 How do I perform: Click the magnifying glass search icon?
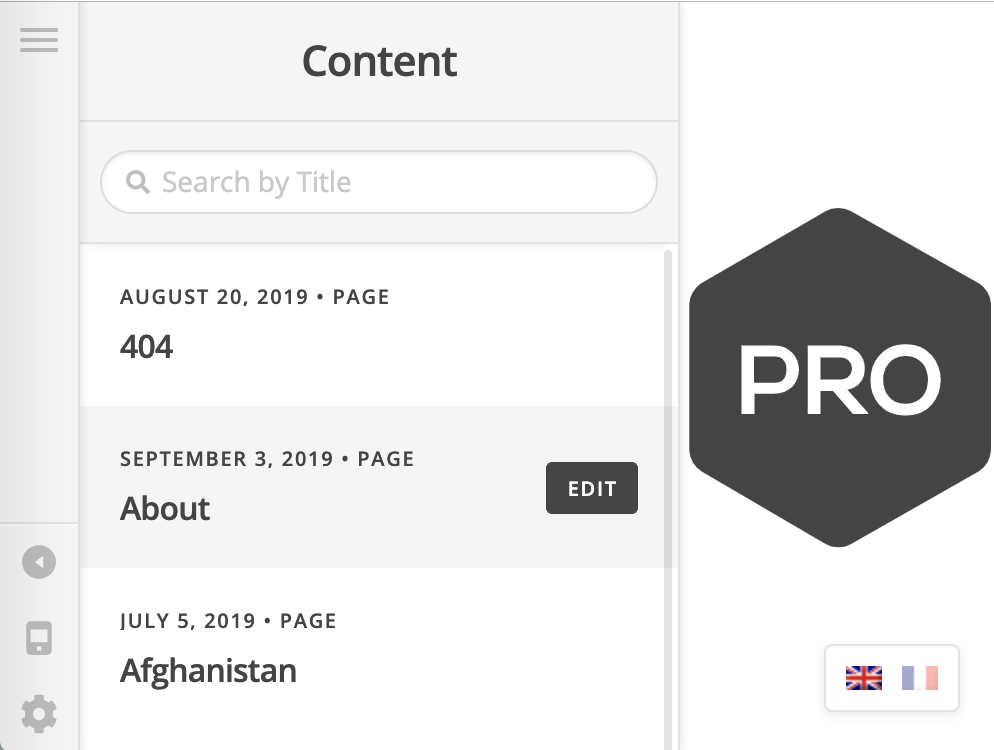click(137, 182)
